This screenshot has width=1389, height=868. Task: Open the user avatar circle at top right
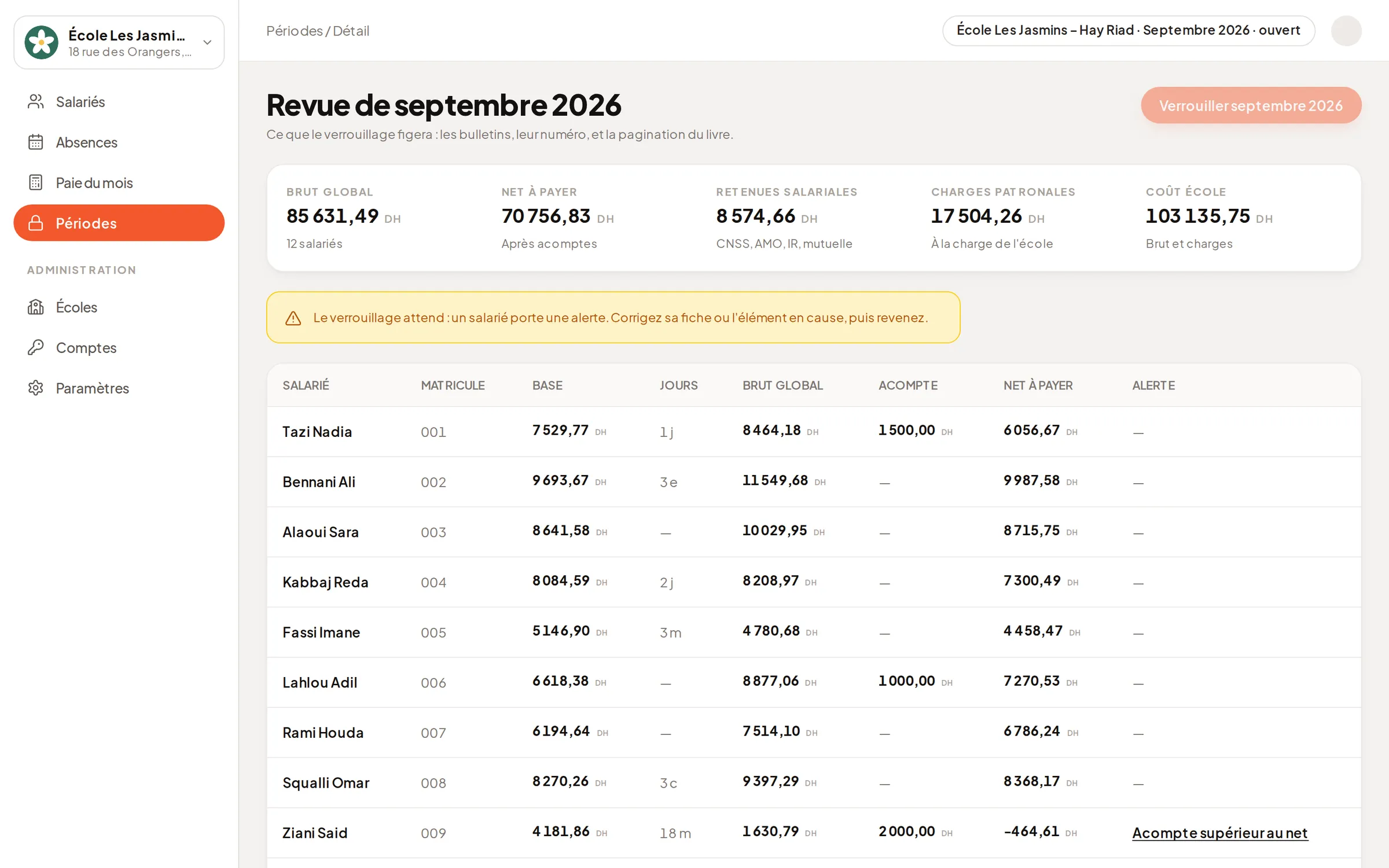[x=1346, y=31]
